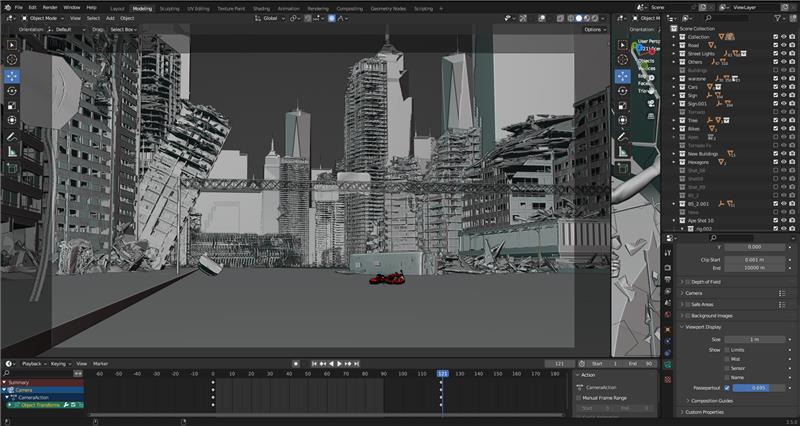Uncheck the Passepartout checkbox

pyautogui.click(x=727, y=388)
